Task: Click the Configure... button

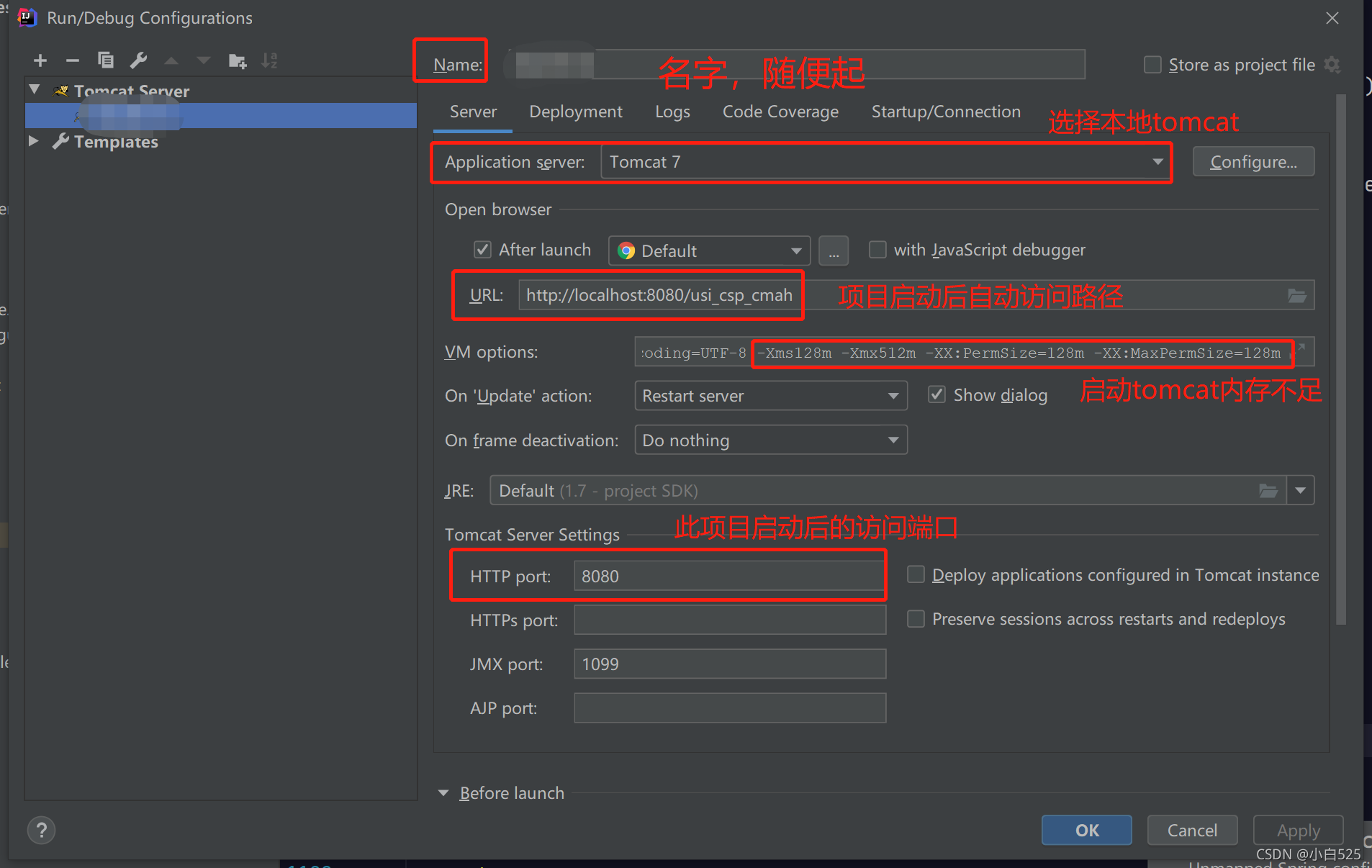Action: pyautogui.click(x=1253, y=162)
